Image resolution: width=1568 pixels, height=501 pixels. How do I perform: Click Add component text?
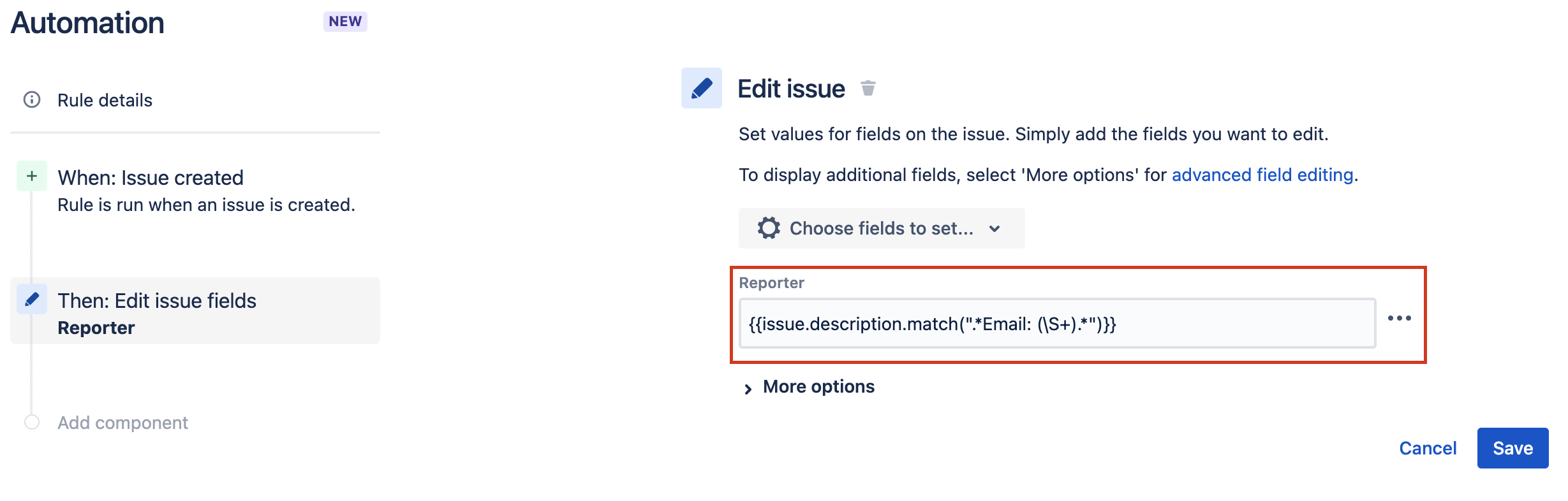122,423
